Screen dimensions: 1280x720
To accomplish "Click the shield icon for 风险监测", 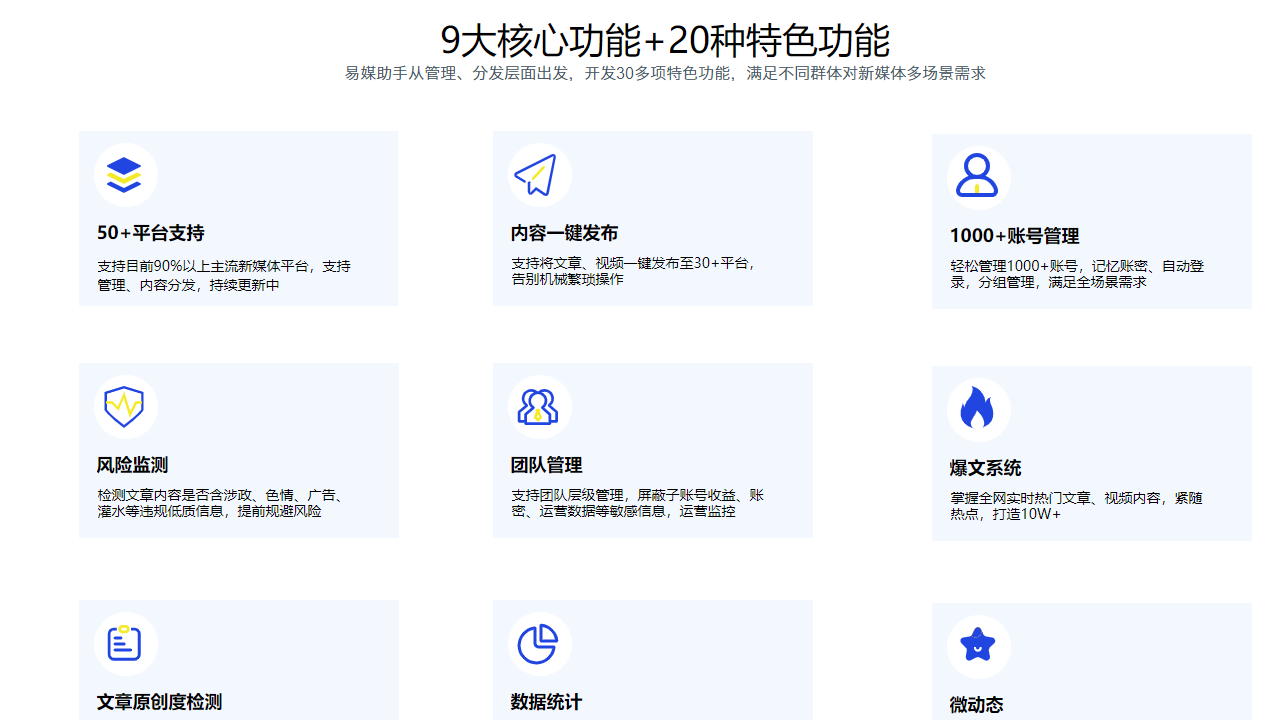I will pos(125,406).
